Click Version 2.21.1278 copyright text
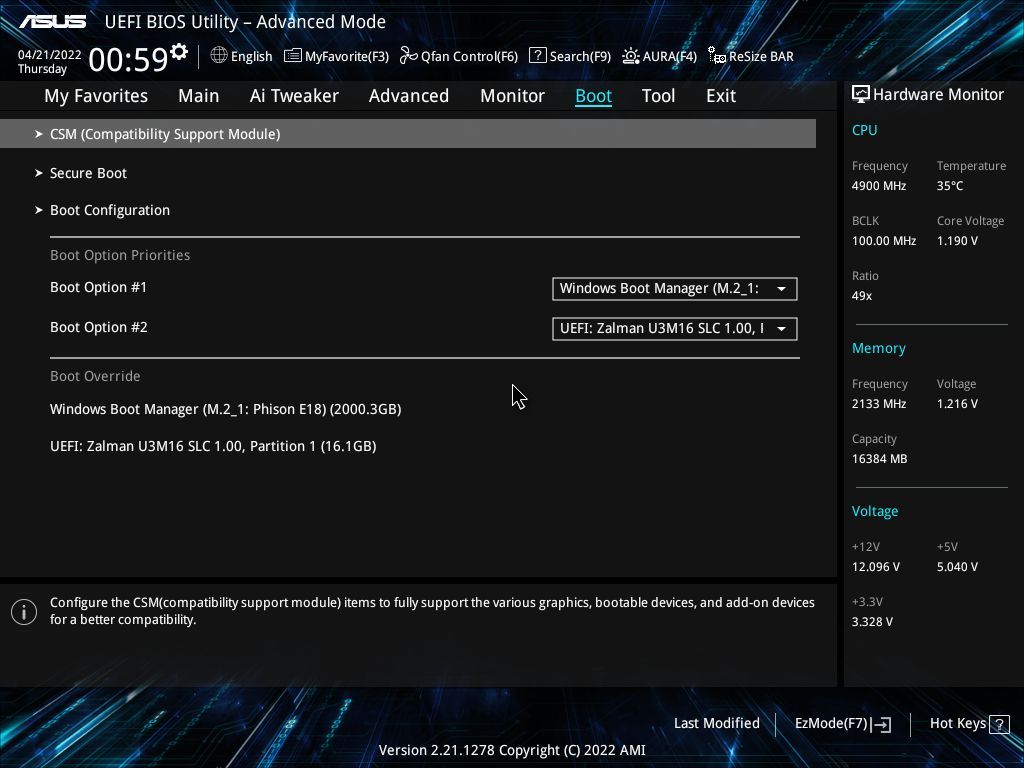This screenshot has height=768, width=1024. (512, 750)
